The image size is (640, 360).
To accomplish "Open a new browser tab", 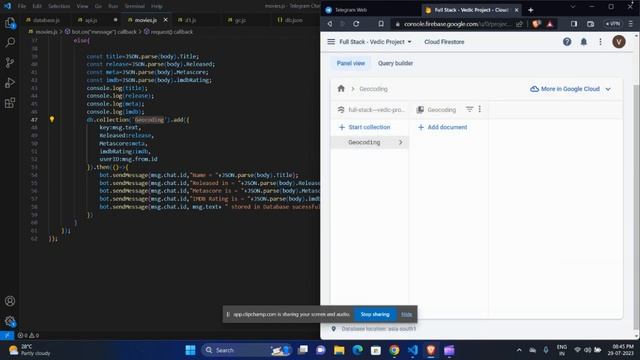I will [531, 10].
